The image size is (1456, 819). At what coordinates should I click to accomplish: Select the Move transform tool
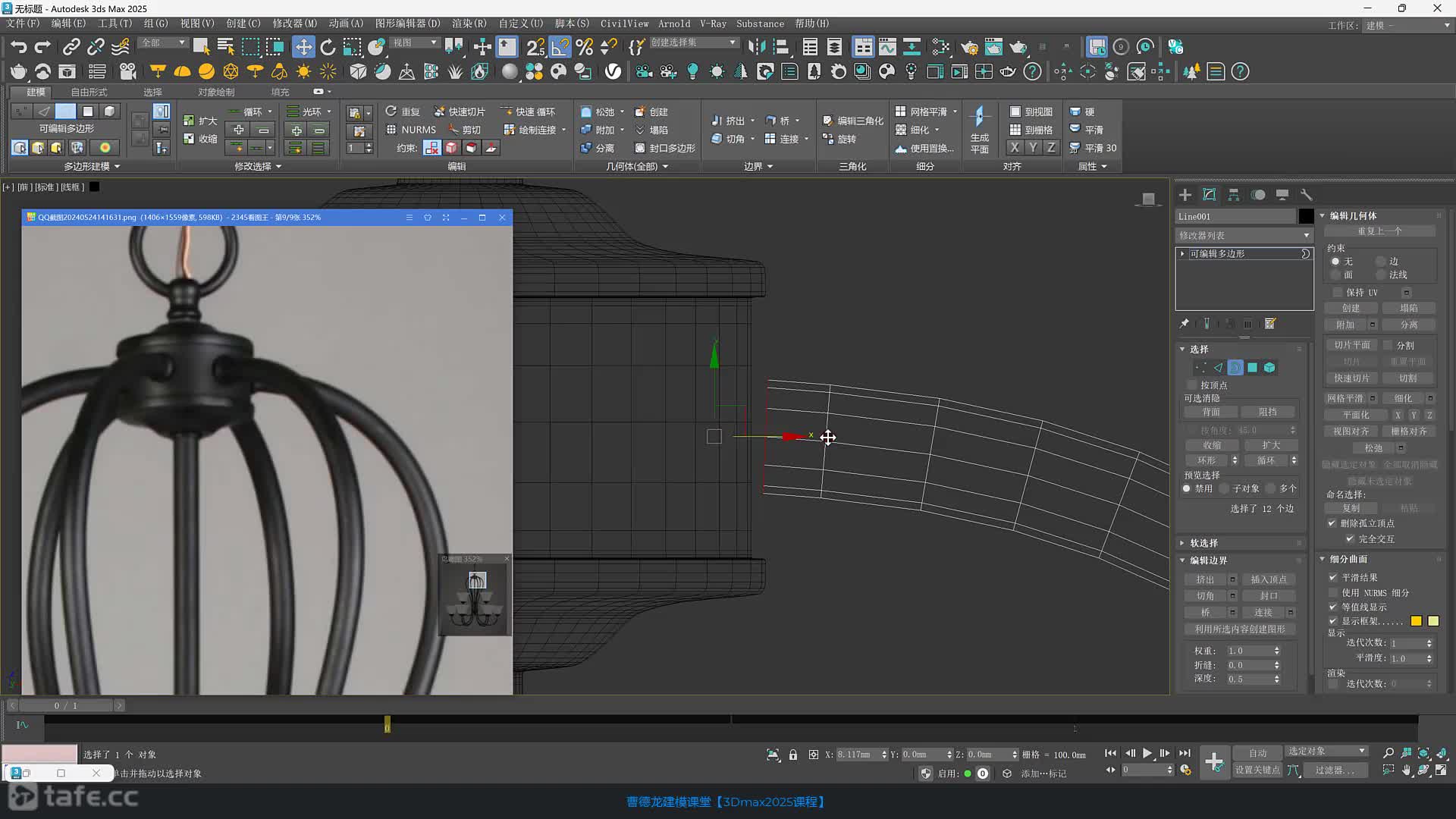pos(303,47)
